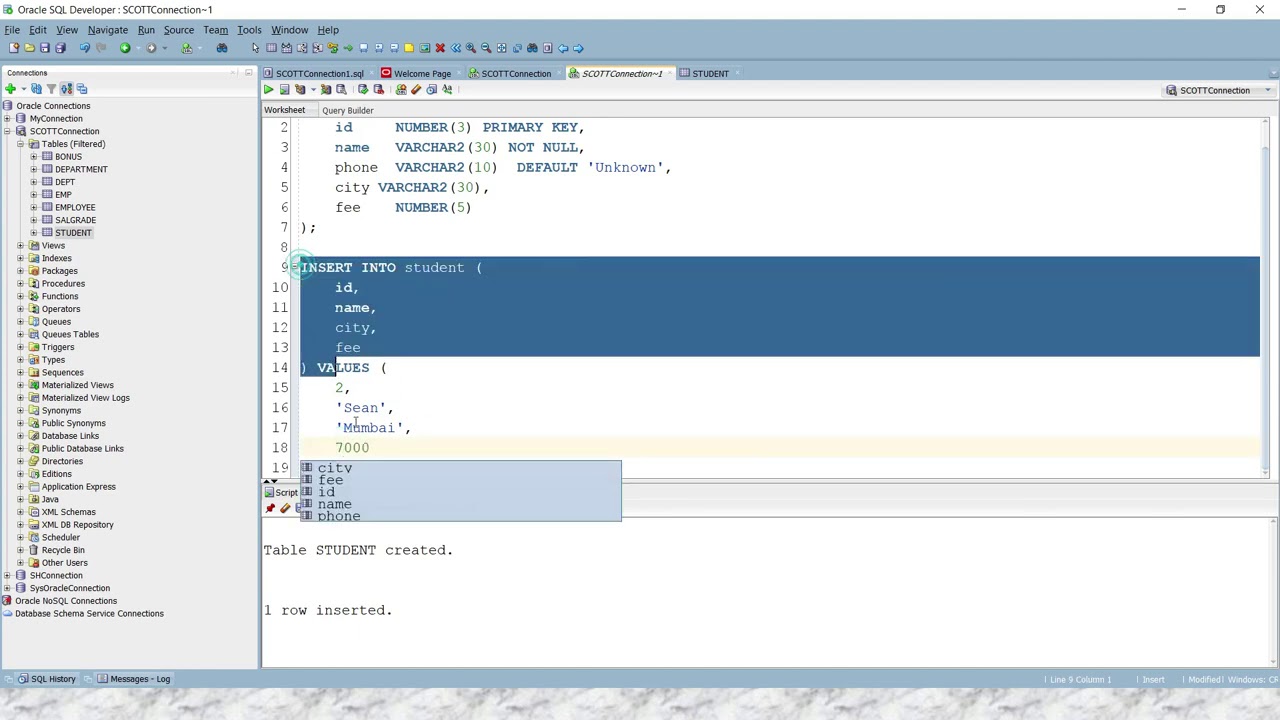Expand the STUDENT table node
This screenshot has width=1280, height=720.
(x=33, y=233)
